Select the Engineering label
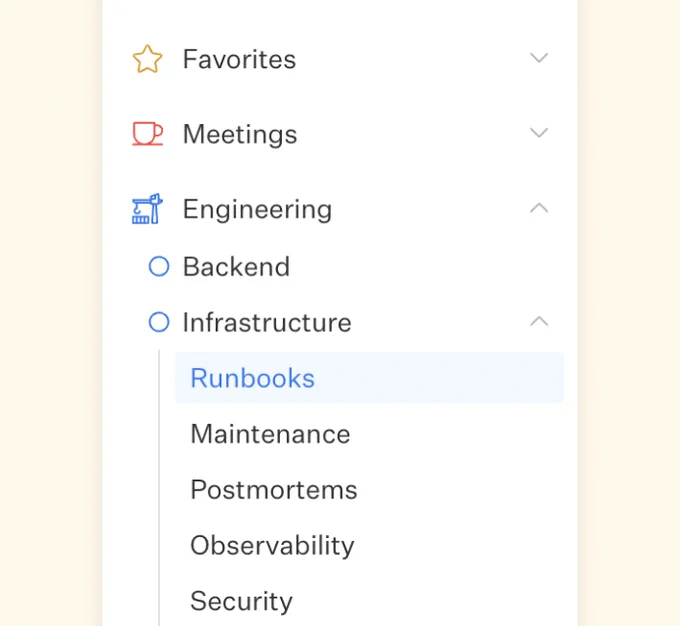Image resolution: width=680 pixels, height=626 pixels. 257,210
